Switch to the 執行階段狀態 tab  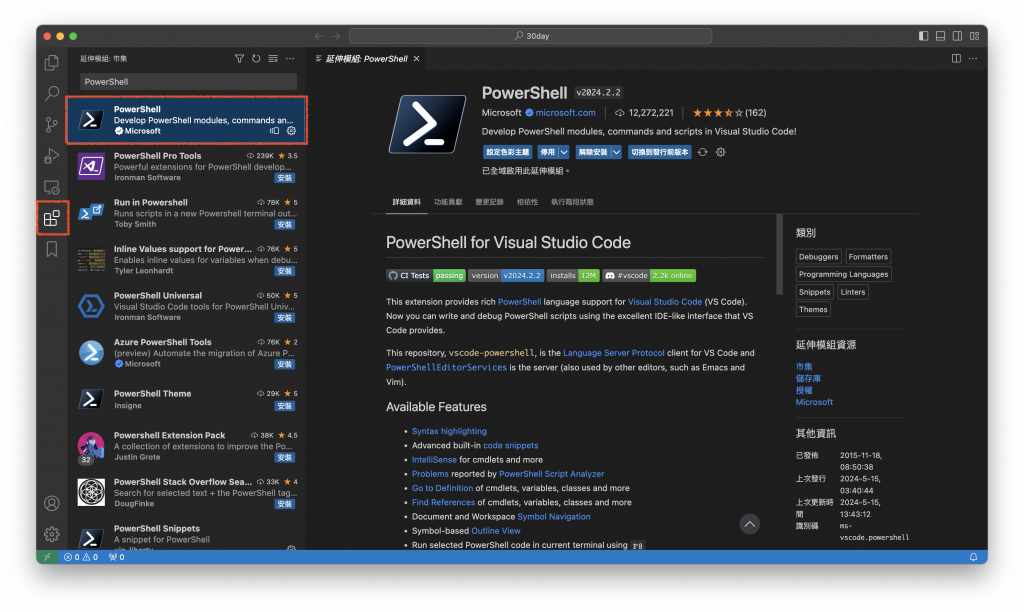pyautogui.click(x=572, y=202)
